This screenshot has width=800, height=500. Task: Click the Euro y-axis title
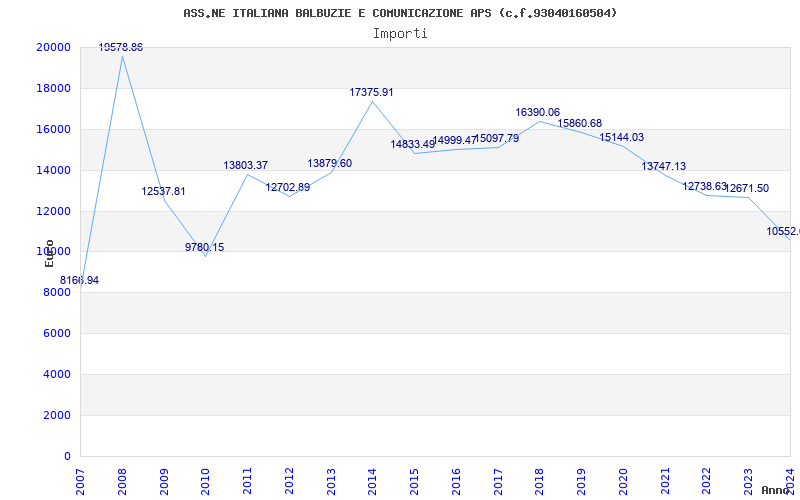(x=49, y=252)
